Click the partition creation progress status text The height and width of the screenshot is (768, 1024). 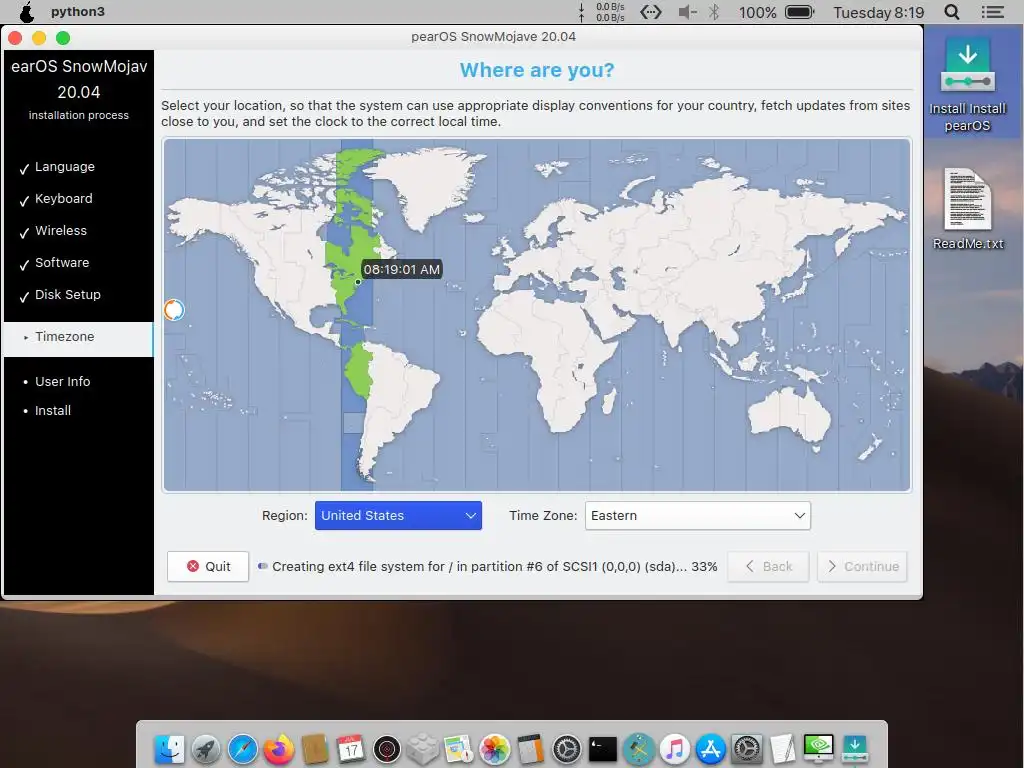(x=494, y=566)
